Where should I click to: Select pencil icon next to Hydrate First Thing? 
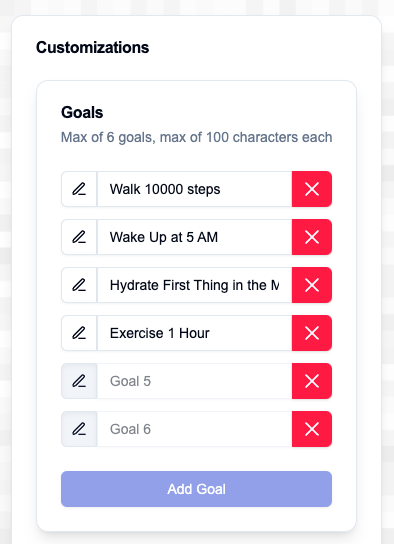(x=79, y=285)
